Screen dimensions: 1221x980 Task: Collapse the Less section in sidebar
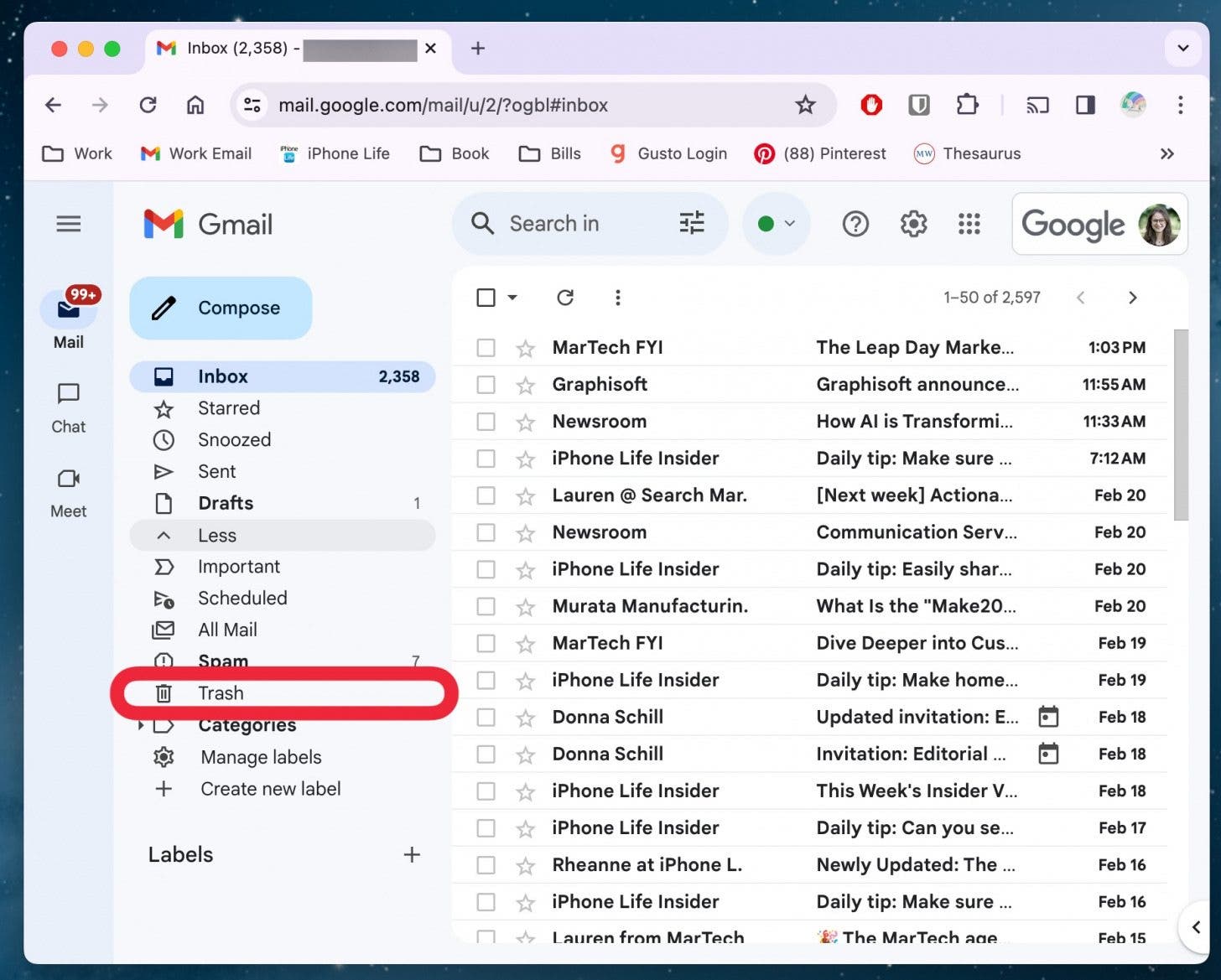283,535
